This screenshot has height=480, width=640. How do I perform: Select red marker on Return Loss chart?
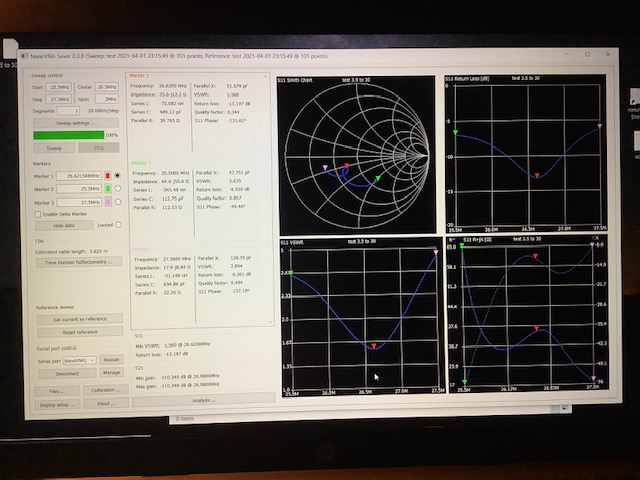tap(537, 175)
